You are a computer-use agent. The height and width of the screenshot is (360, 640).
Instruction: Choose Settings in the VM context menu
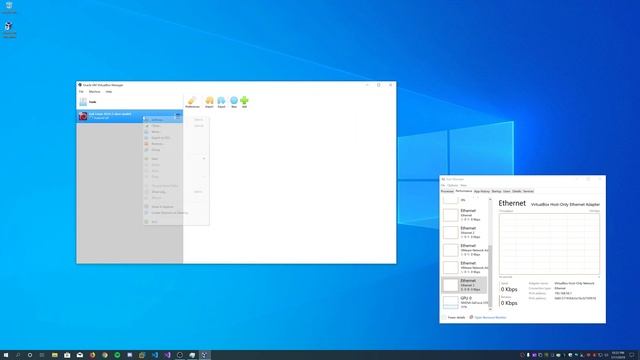point(176,120)
